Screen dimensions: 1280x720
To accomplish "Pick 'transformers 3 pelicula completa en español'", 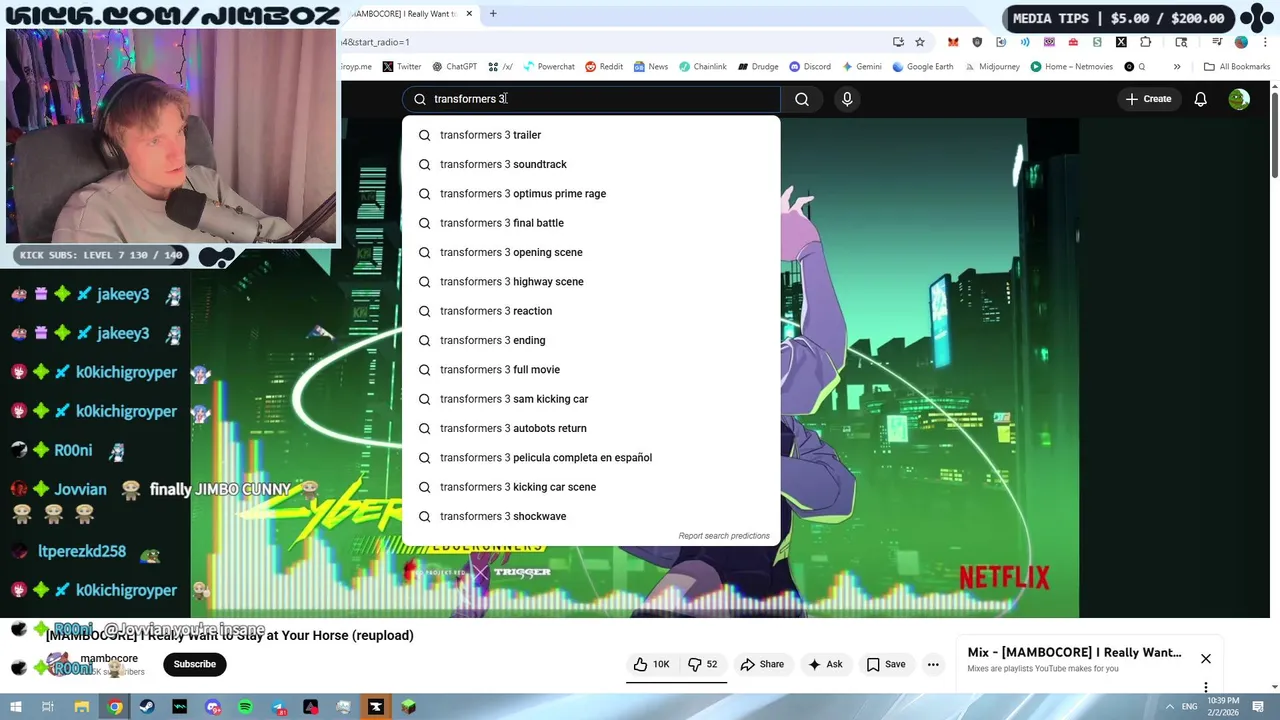I will click(x=591, y=458).
